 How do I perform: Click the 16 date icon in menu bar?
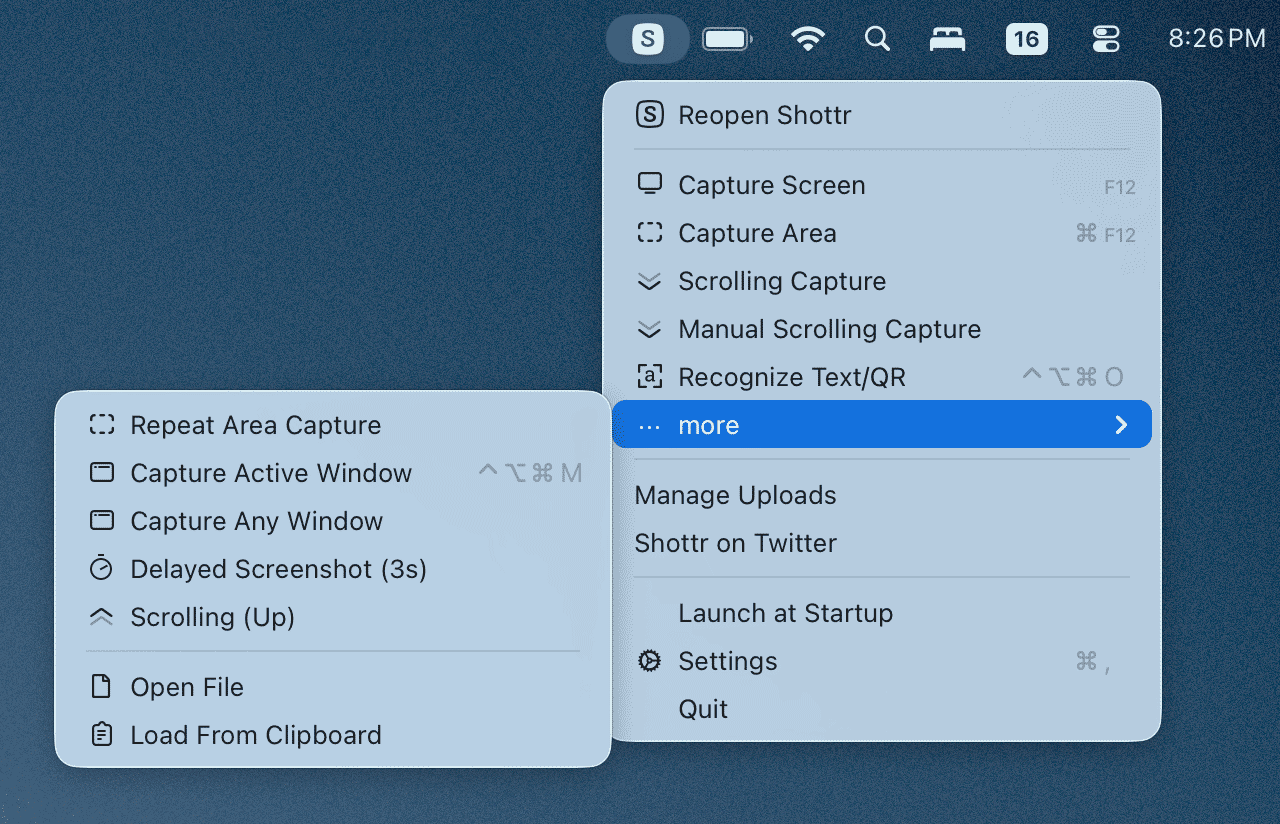(1027, 39)
